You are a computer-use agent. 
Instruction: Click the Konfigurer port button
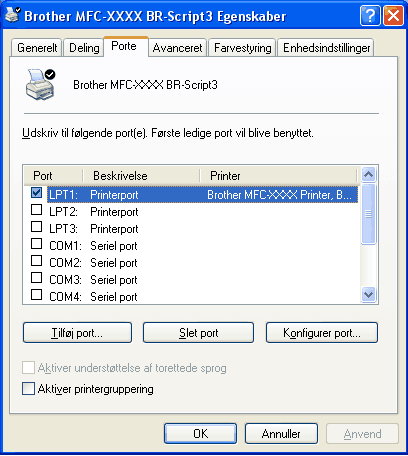click(x=322, y=333)
